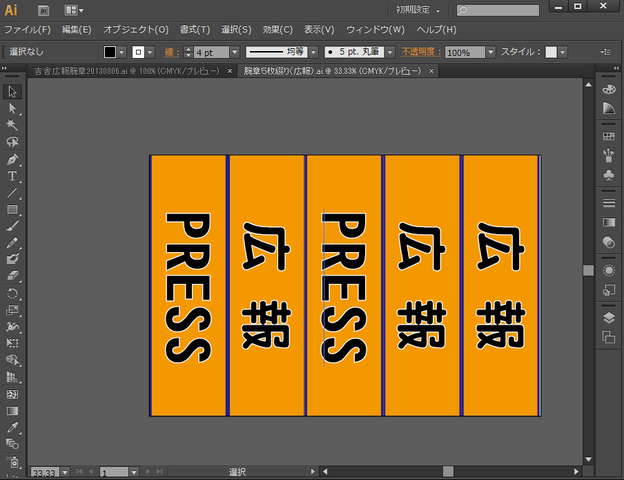This screenshot has height=480, width=624.
Task: Open the Color panel palette icon
Action: point(608,89)
